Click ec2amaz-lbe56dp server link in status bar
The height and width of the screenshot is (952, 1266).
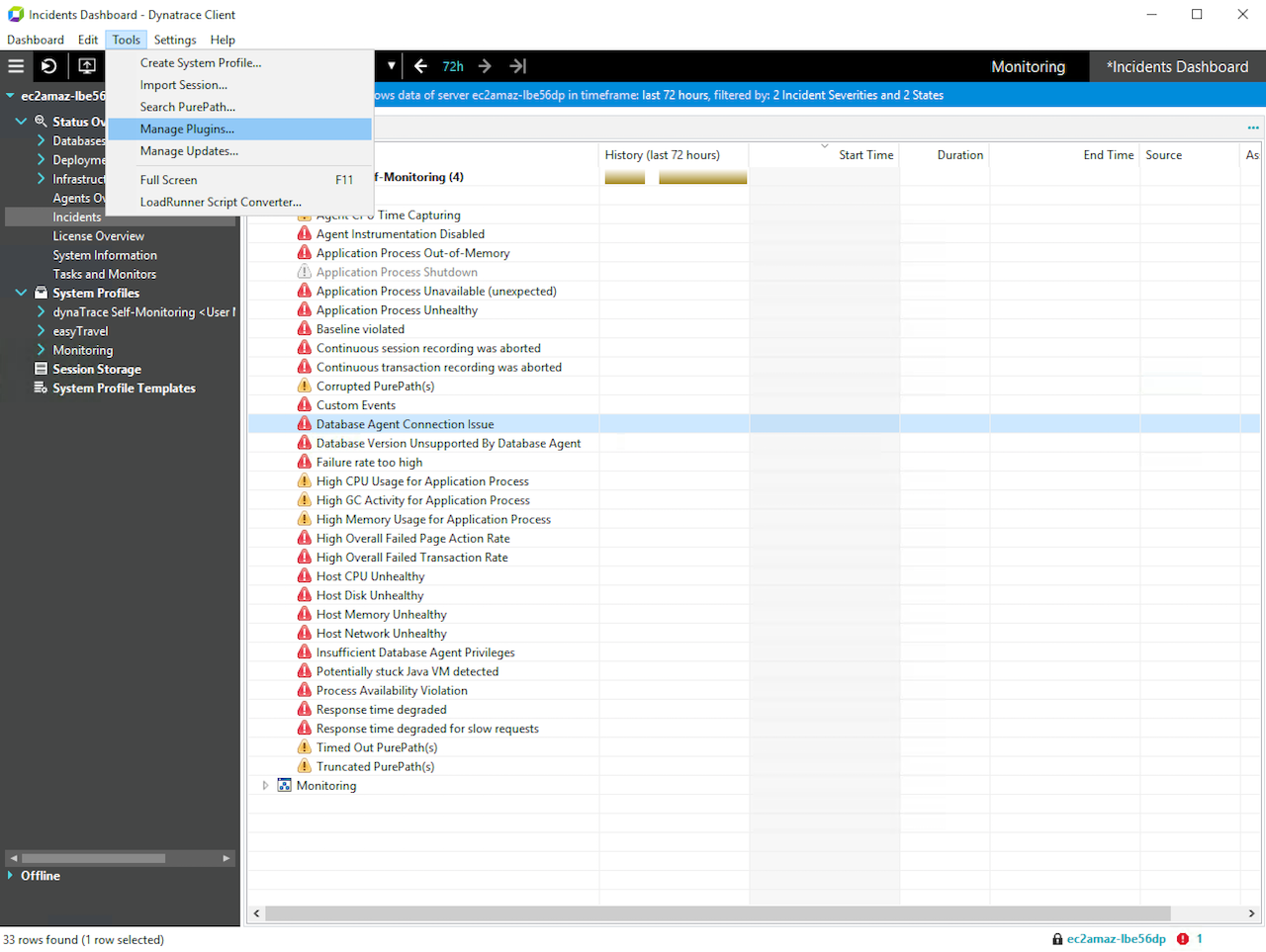1116,939
